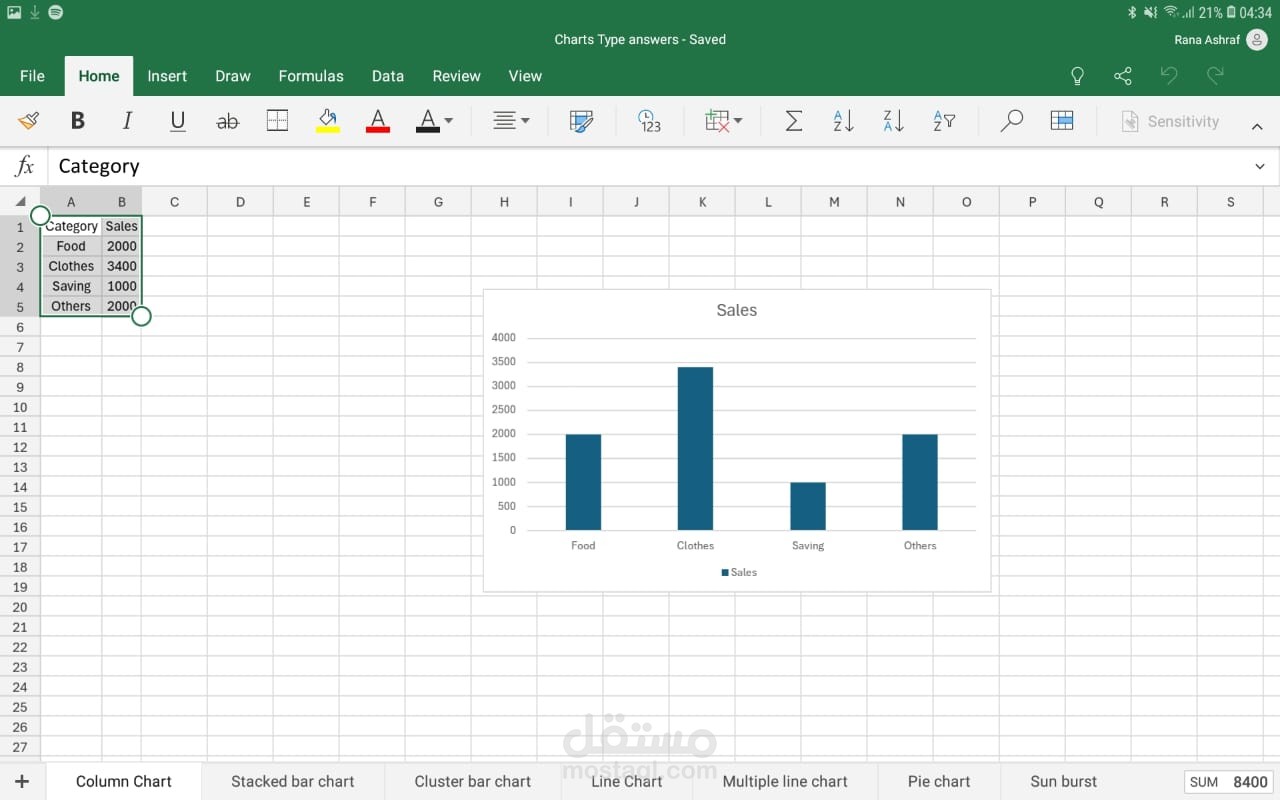This screenshot has width=1280, height=800.
Task: Expand the formula bar chevron
Action: pos(1259,166)
